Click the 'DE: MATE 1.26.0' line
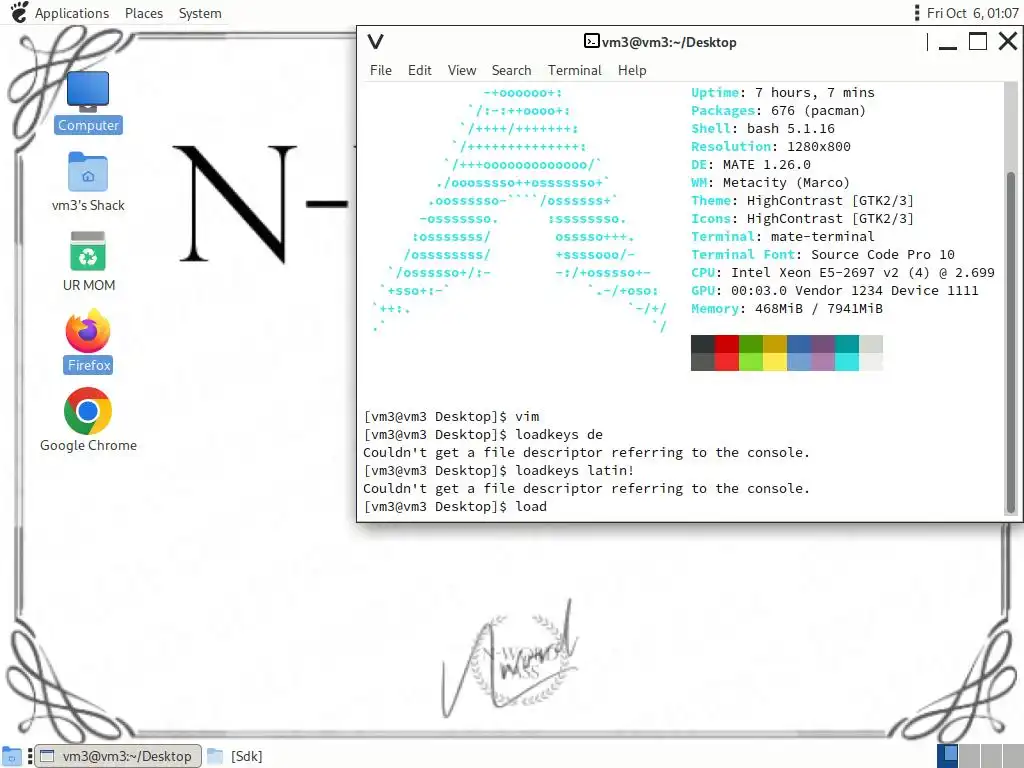The height and width of the screenshot is (768, 1024). click(751, 165)
